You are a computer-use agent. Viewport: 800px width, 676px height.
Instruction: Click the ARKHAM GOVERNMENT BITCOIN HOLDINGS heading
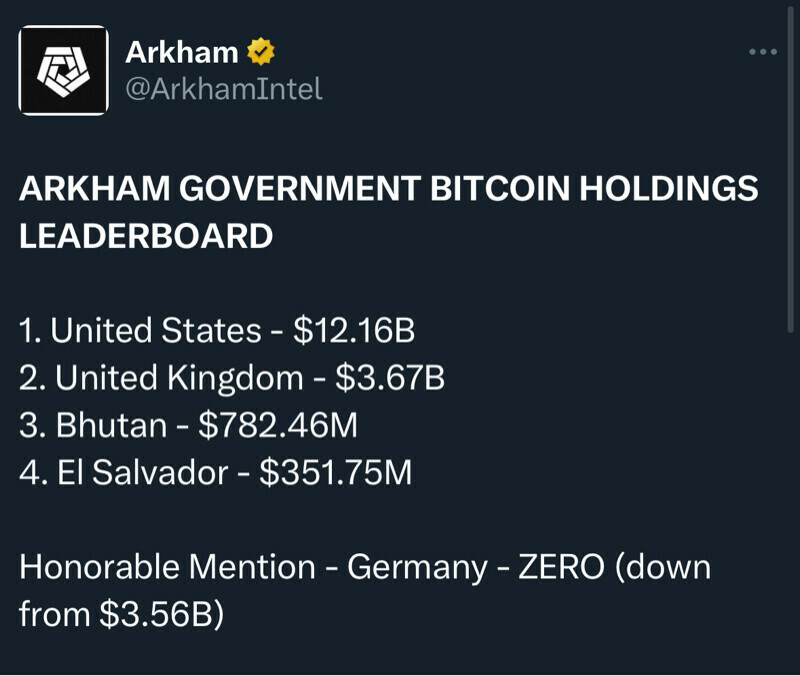(389, 189)
